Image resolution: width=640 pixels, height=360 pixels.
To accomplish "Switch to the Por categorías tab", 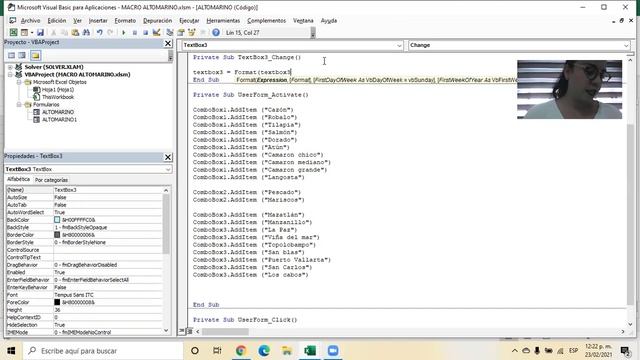I will point(51,180).
